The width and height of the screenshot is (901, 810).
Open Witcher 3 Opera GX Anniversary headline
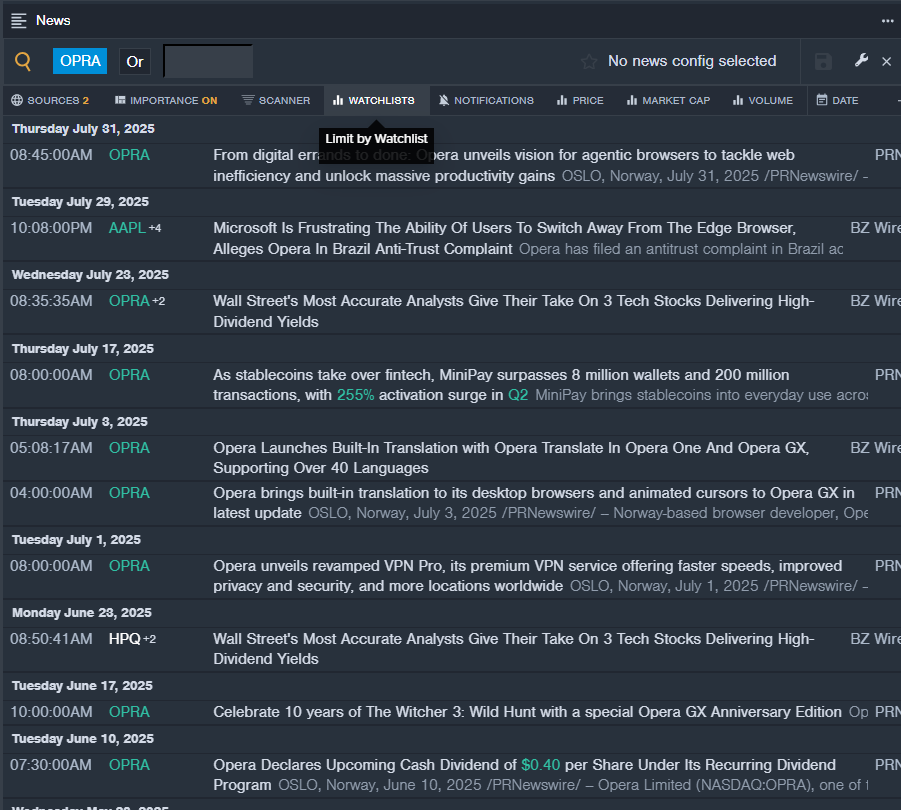527,712
